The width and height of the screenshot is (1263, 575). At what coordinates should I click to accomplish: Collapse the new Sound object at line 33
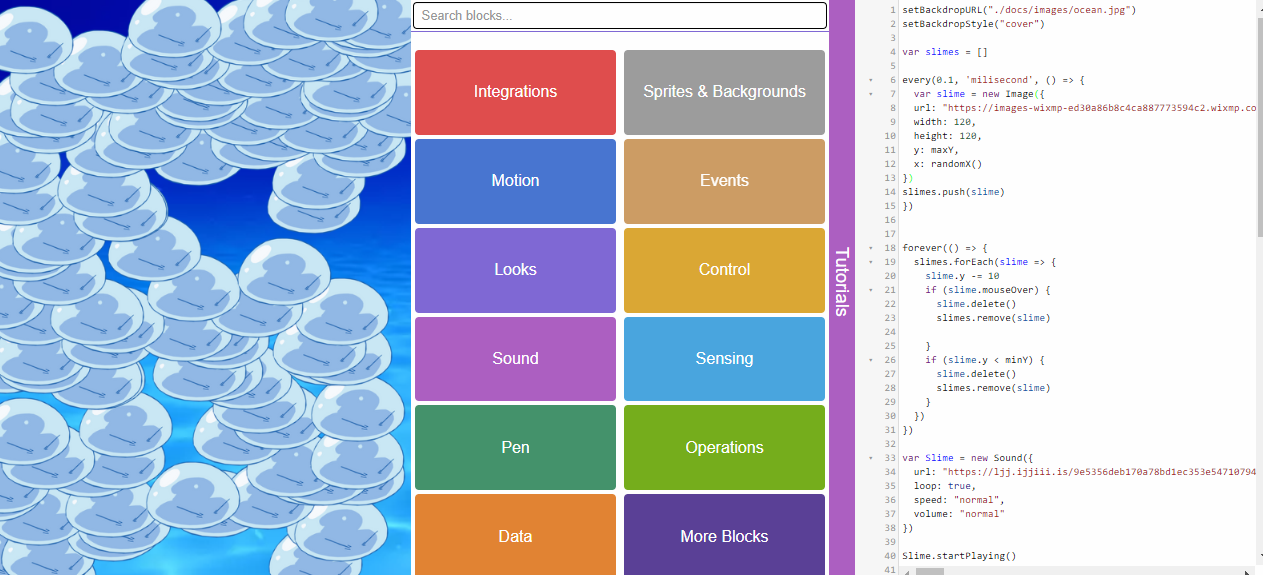pos(870,458)
